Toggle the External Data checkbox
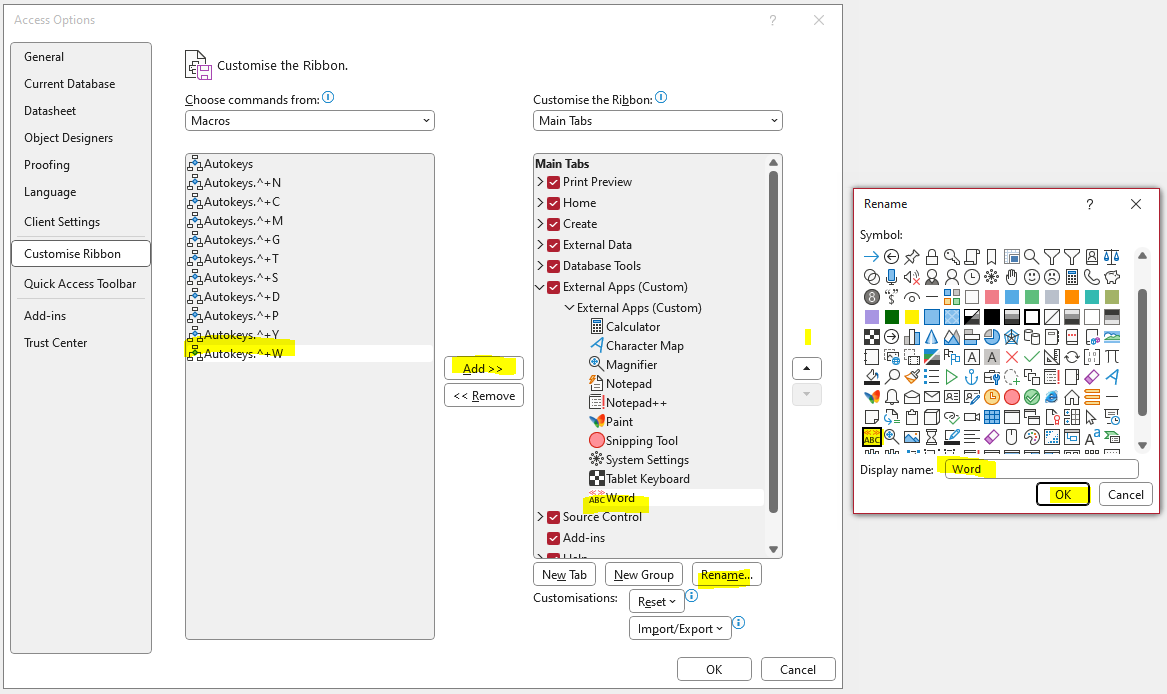Screen dimensions: 1167x694 [553, 245]
